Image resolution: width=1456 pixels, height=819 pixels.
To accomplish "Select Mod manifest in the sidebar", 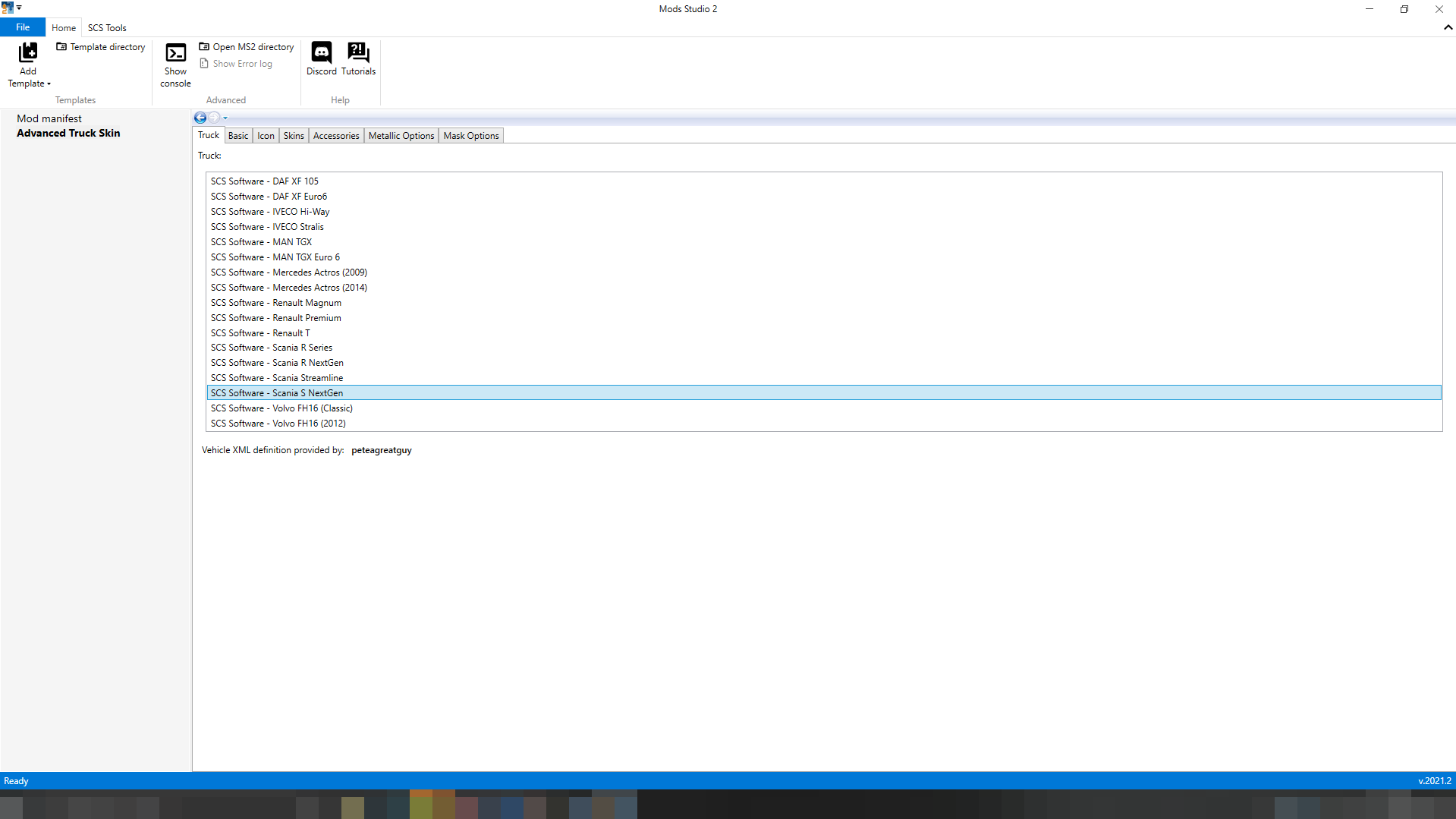I will pyautogui.click(x=49, y=118).
